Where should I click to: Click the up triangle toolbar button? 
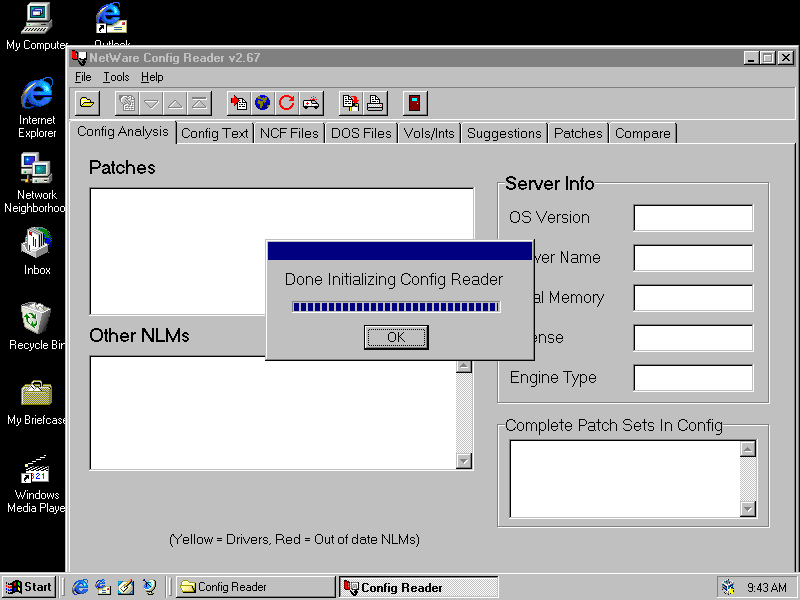click(175, 103)
